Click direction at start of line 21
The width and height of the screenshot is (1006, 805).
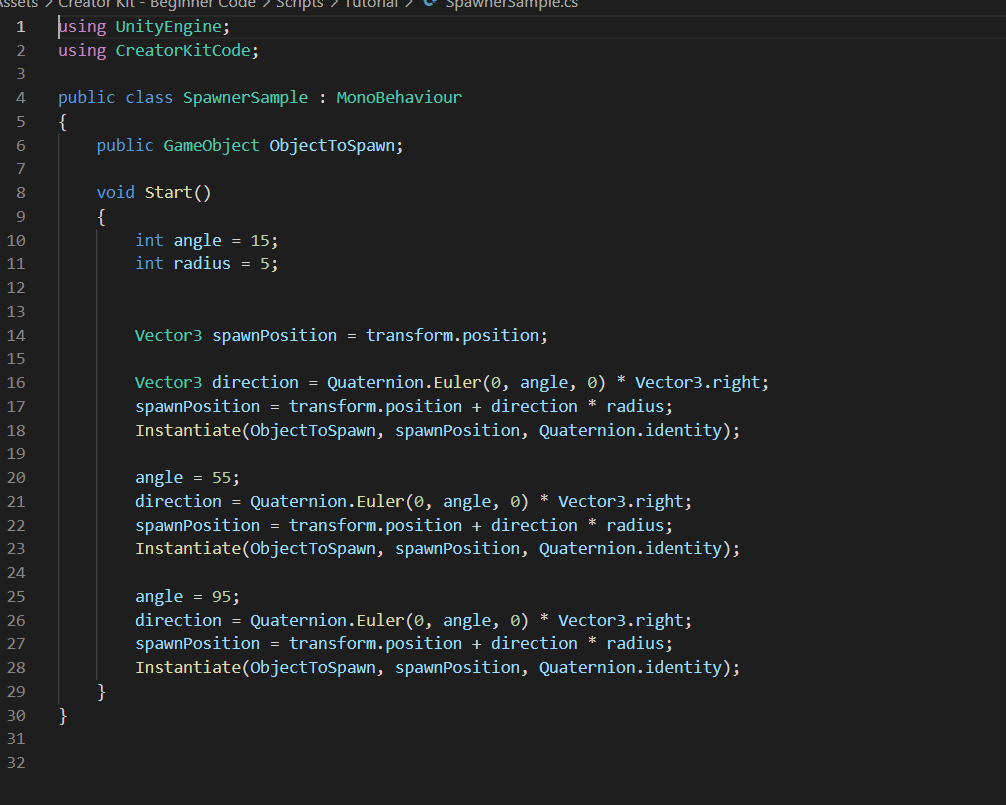(x=178, y=502)
